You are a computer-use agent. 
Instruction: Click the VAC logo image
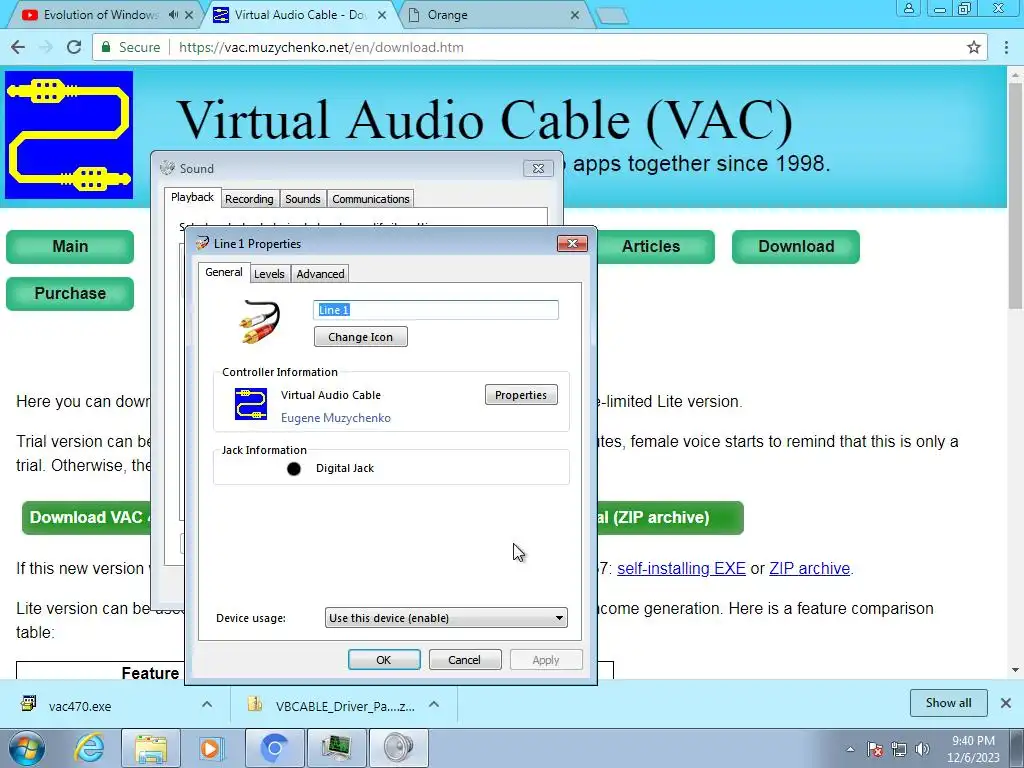tap(69, 135)
